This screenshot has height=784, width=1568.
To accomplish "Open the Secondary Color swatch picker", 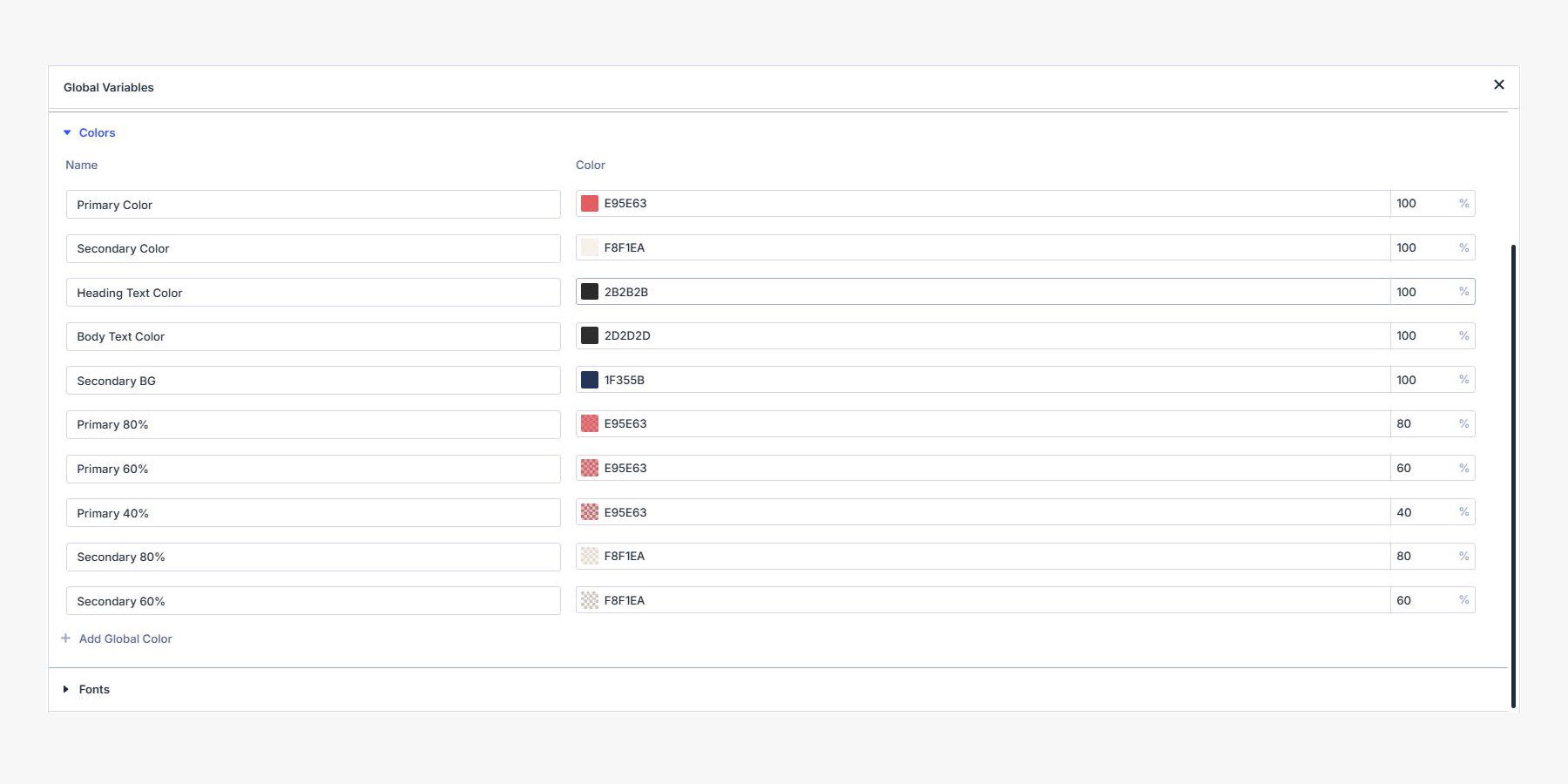I will [x=589, y=247].
